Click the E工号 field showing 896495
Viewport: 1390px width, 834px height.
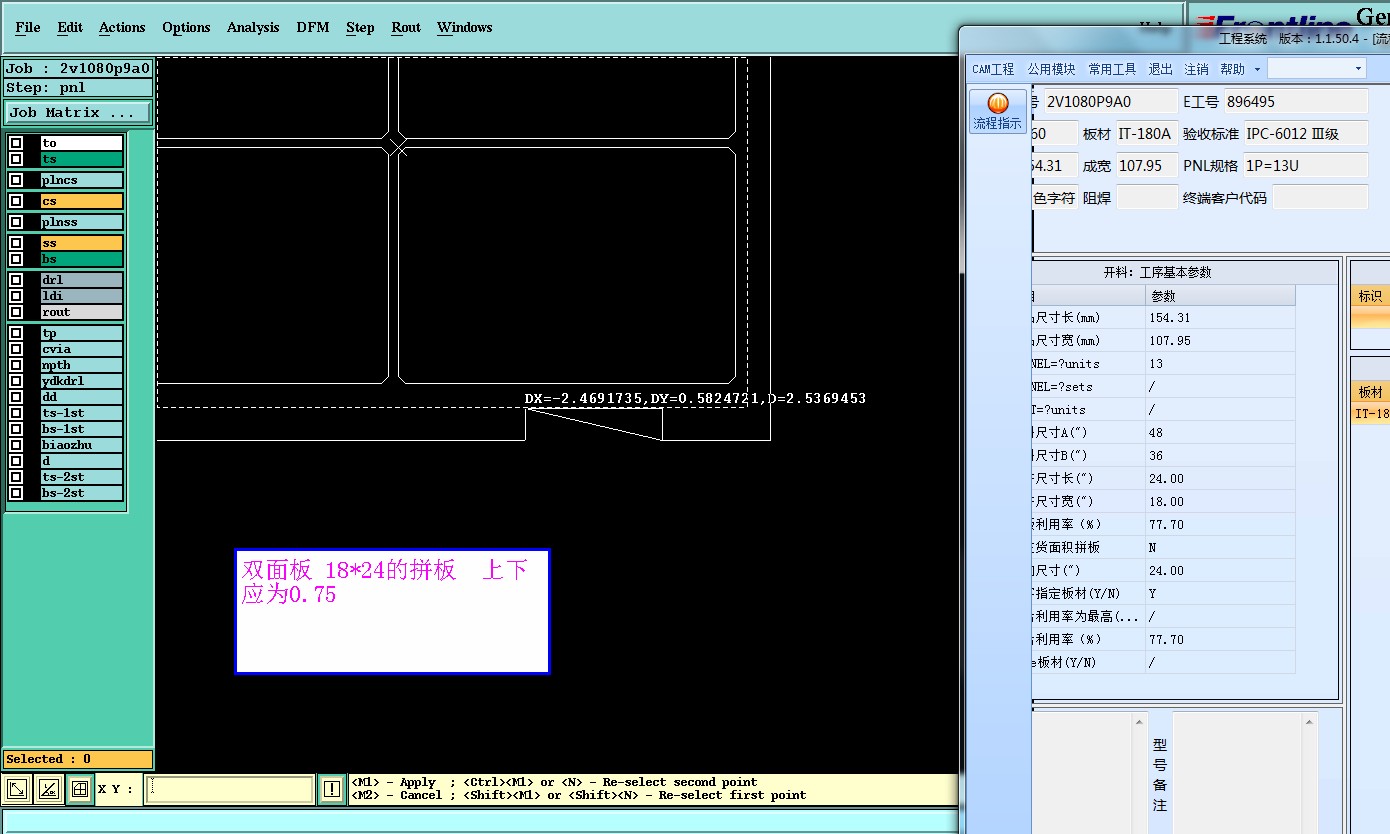1296,101
